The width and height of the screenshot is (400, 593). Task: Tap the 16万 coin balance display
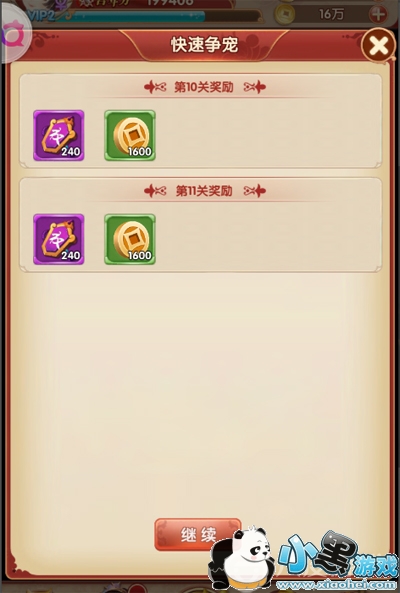pyautogui.click(x=331, y=14)
